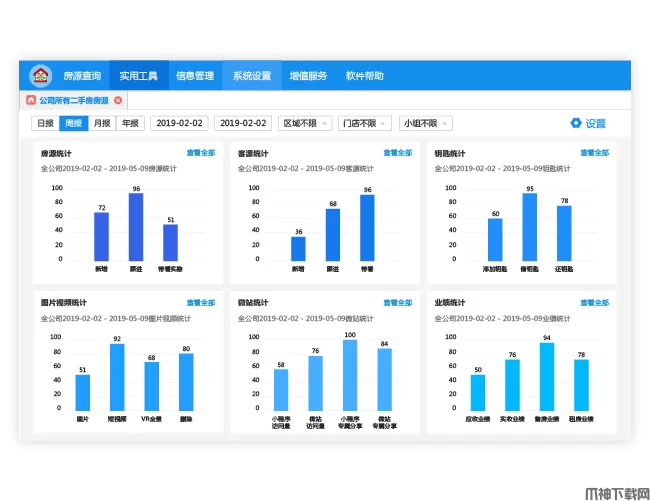Image resolution: width=650 pixels, height=501 pixels.
Task: Click the 92 bar in 图片视频统计 chart
Action: tap(117, 377)
